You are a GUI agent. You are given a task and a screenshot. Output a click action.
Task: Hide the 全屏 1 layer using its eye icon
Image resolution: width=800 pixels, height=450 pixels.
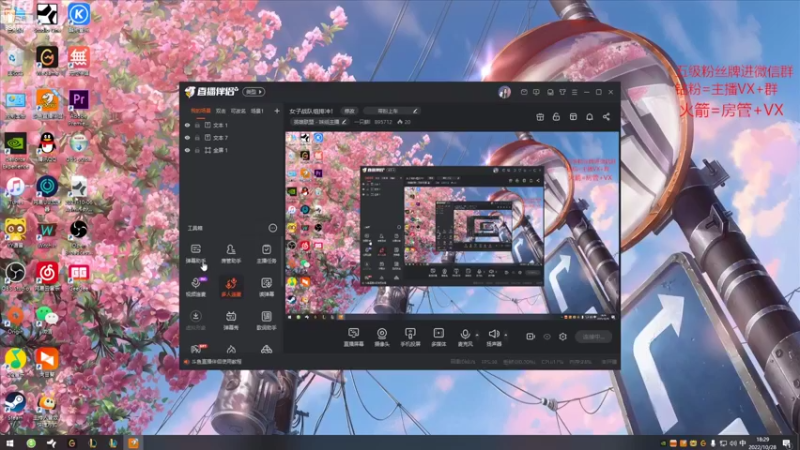(187, 151)
